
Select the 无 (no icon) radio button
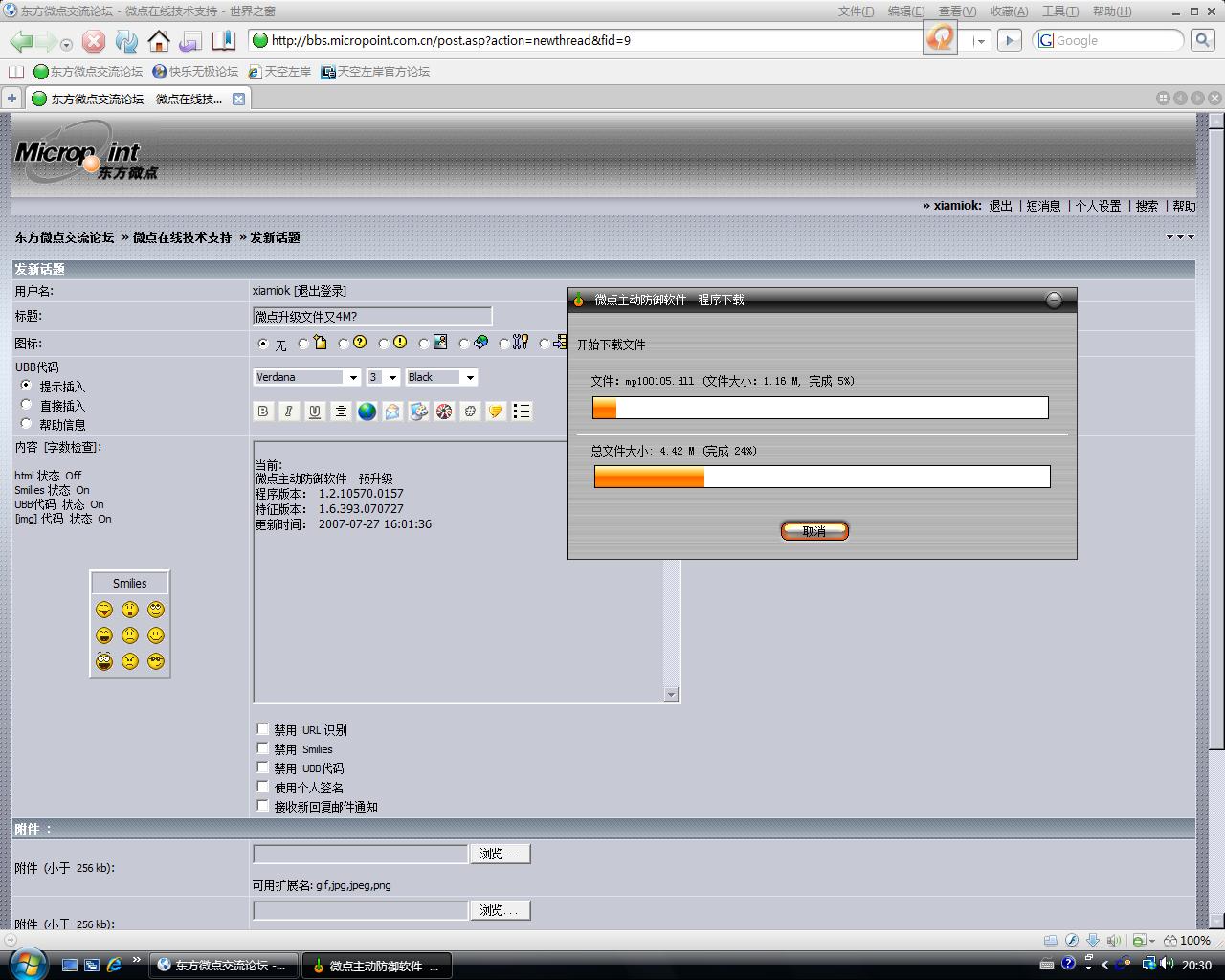click(264, 344)
